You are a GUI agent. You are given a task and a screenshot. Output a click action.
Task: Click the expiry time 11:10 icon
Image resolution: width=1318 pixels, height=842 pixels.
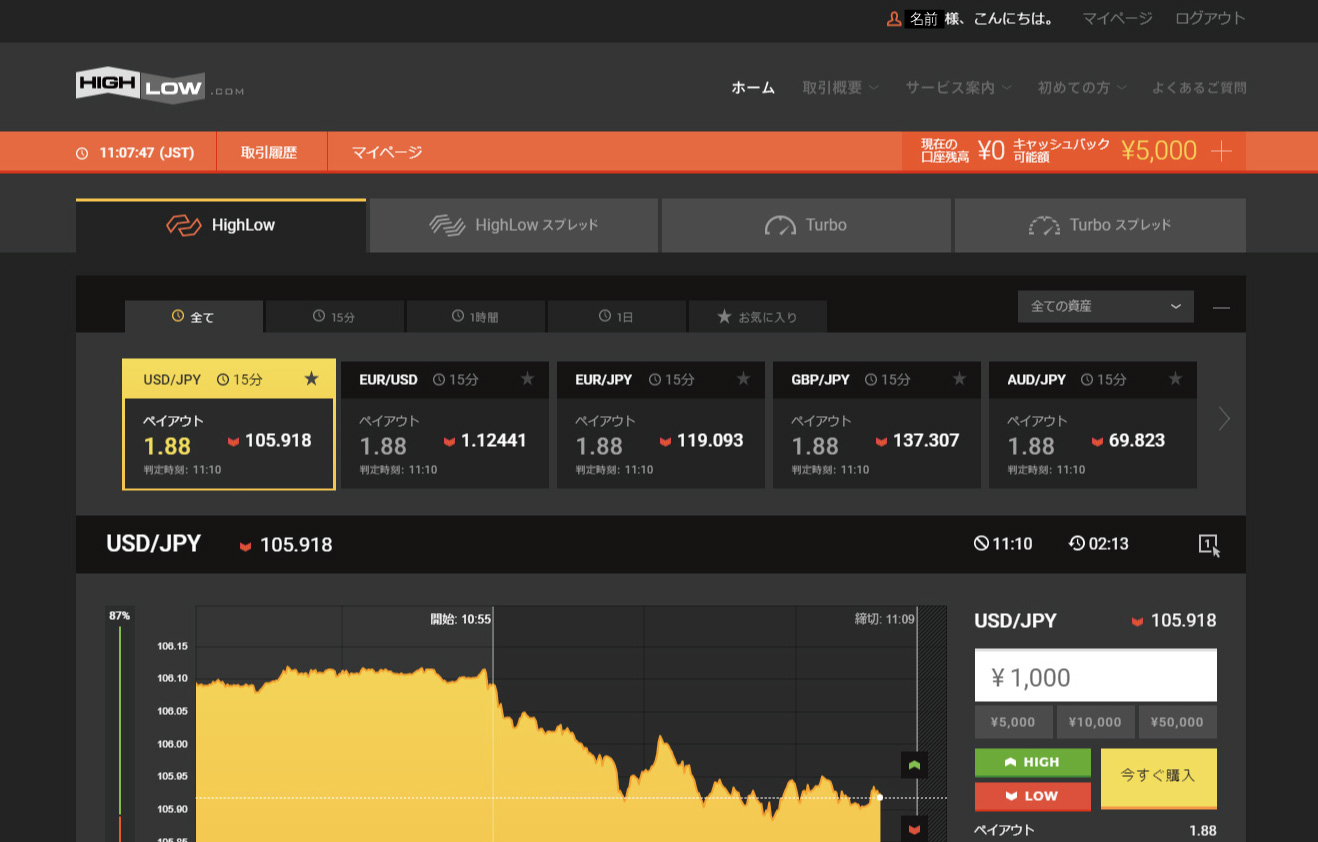(x=981, y=544)
